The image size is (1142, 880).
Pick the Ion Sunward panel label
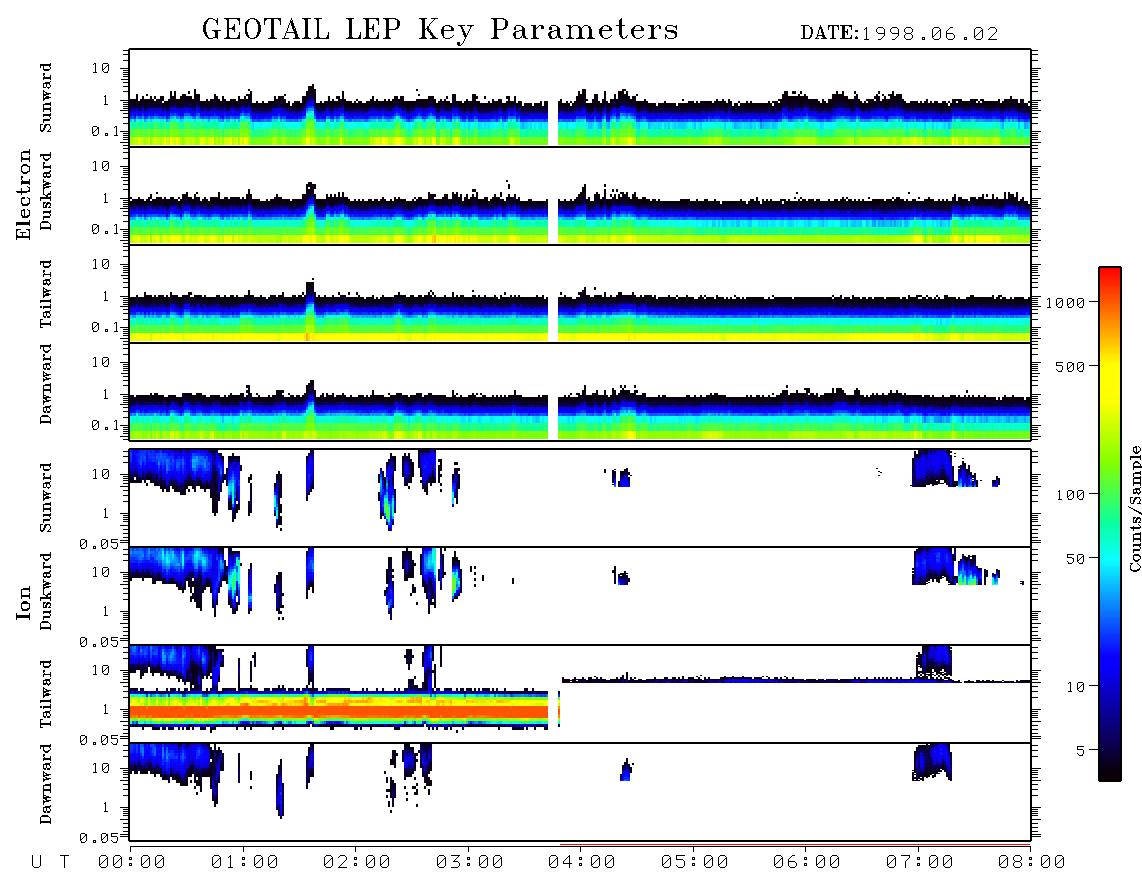click(x=46, y=497)
